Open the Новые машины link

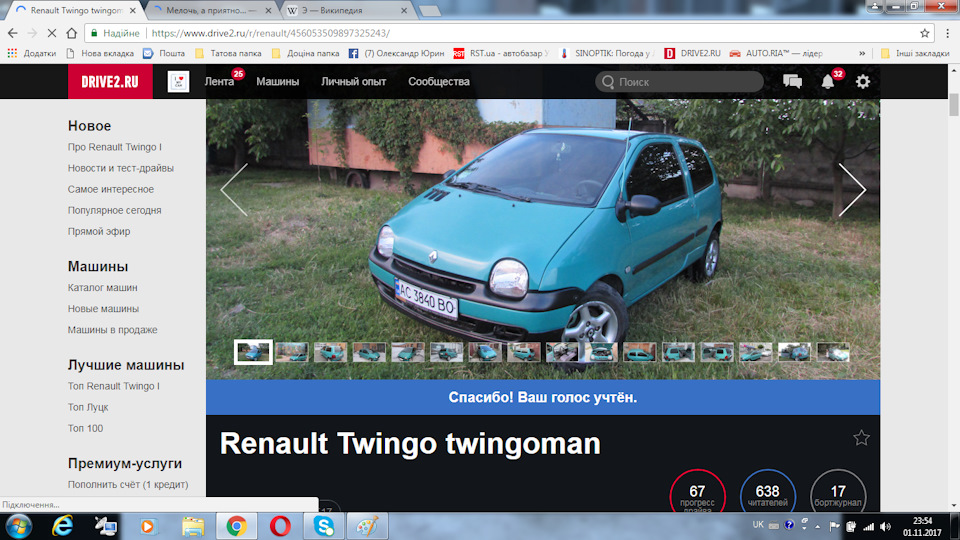(x=103, y=309)
